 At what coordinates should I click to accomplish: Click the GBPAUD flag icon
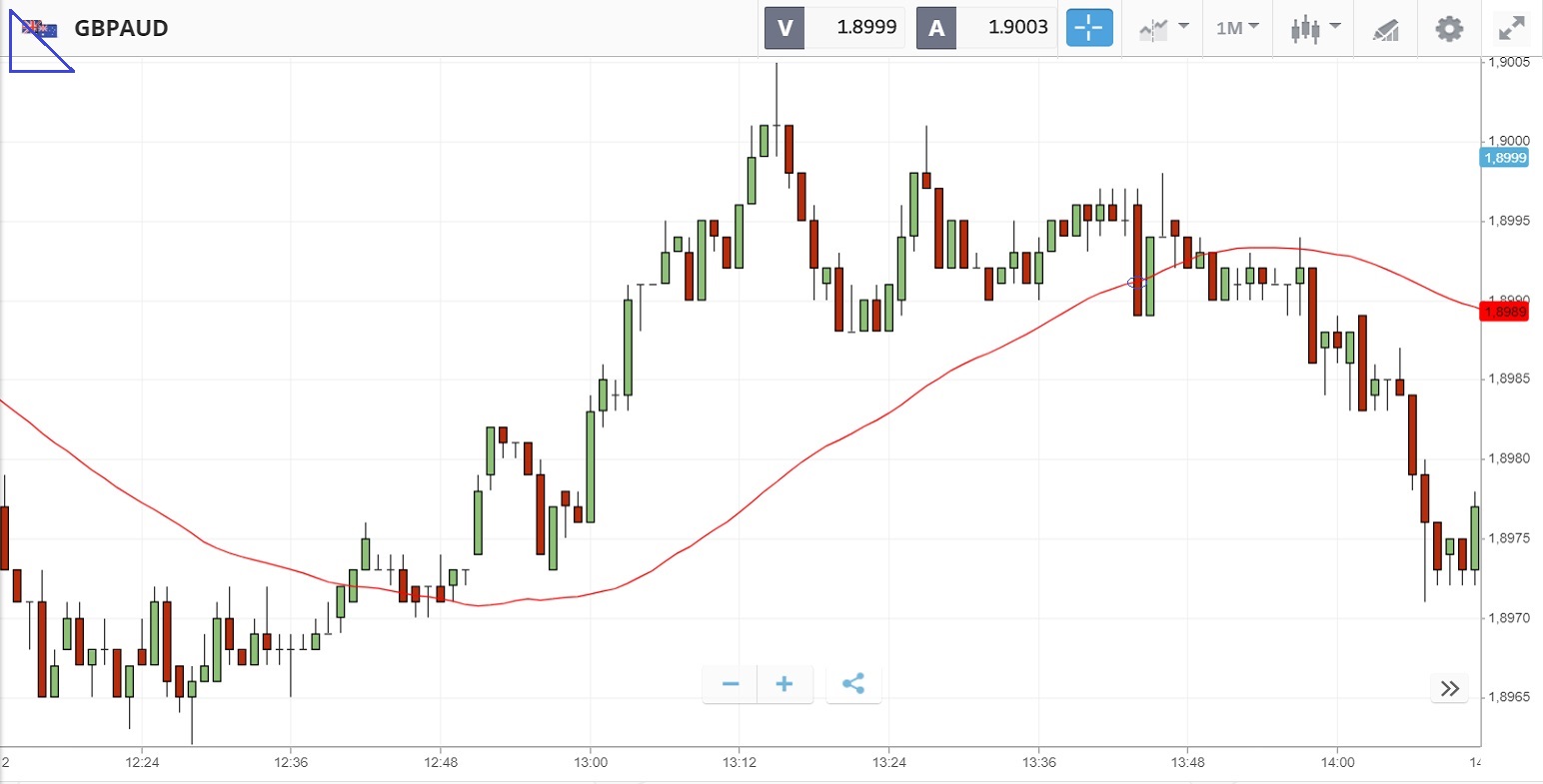[40, 28]
